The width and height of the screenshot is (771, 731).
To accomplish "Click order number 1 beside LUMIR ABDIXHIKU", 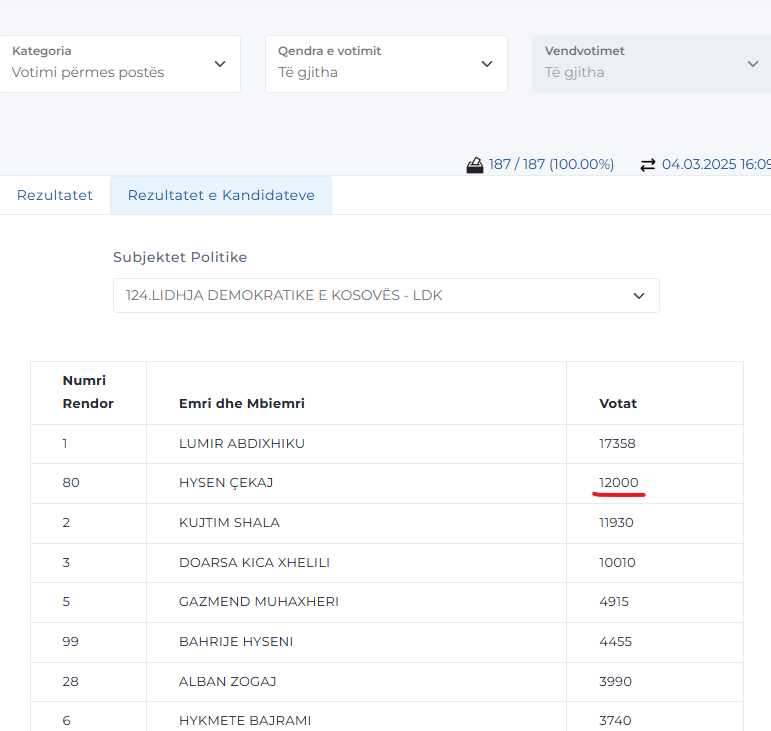I will click(x=65, y=443).
